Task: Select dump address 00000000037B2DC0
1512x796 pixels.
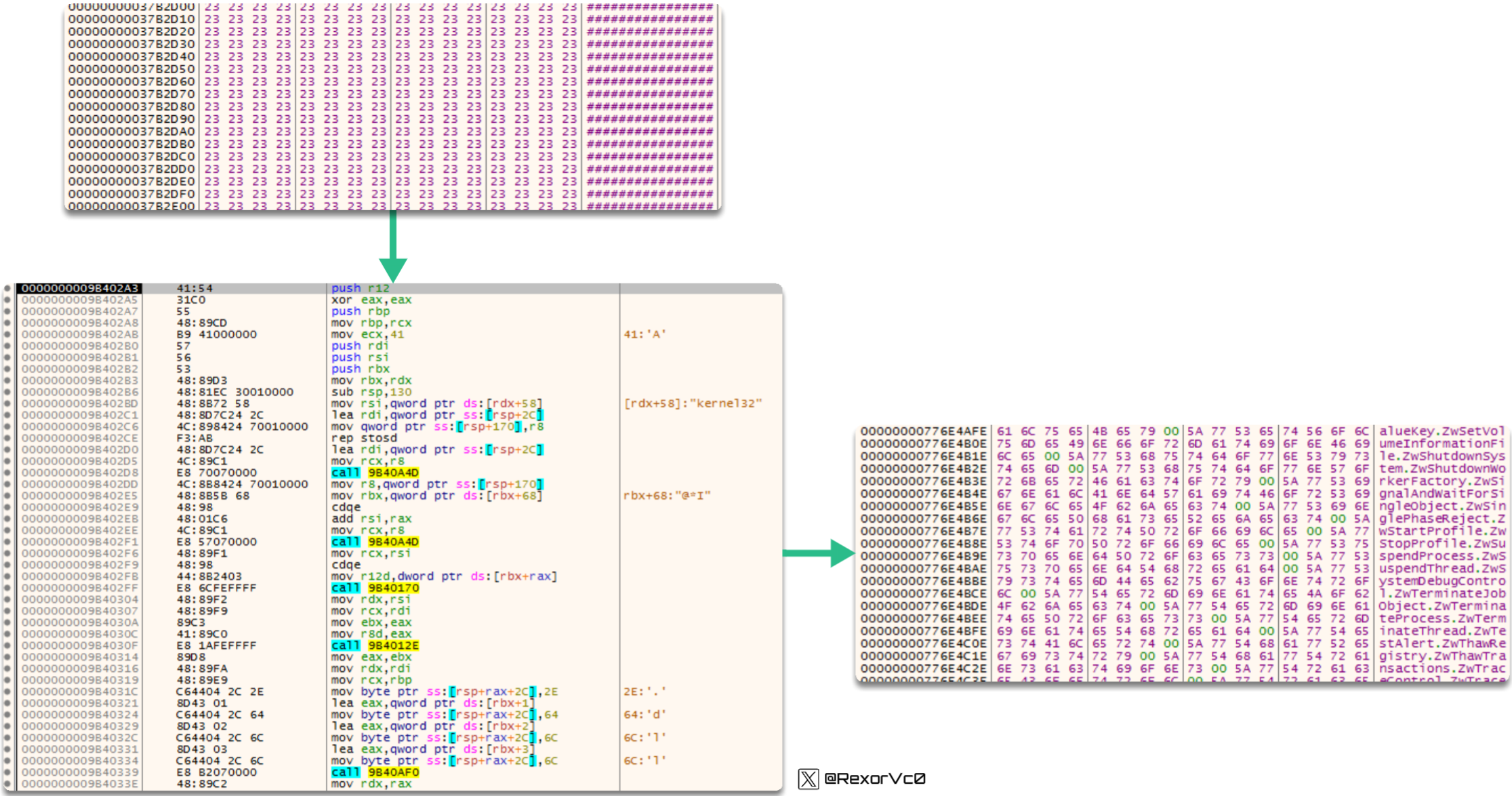Action: tap(131, 157)
